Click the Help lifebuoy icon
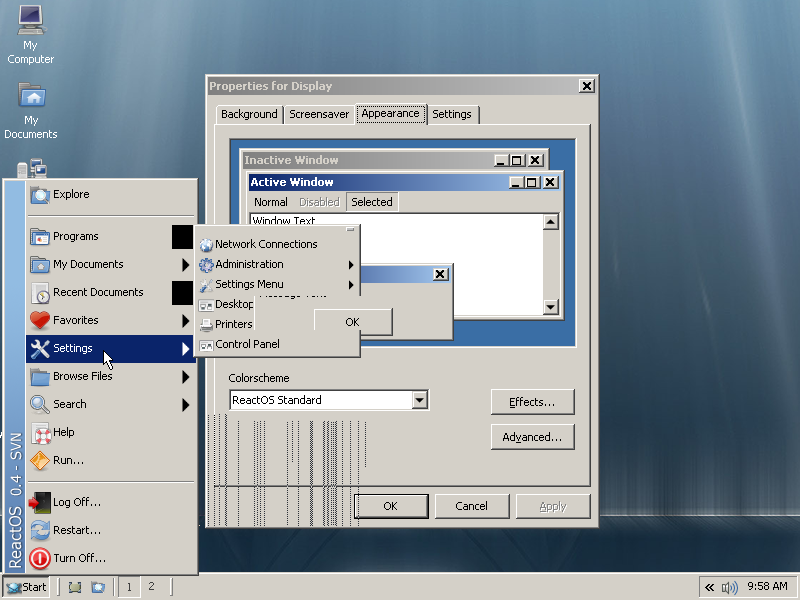Screen dimensions: 800x600 click(x=41, y=434)
